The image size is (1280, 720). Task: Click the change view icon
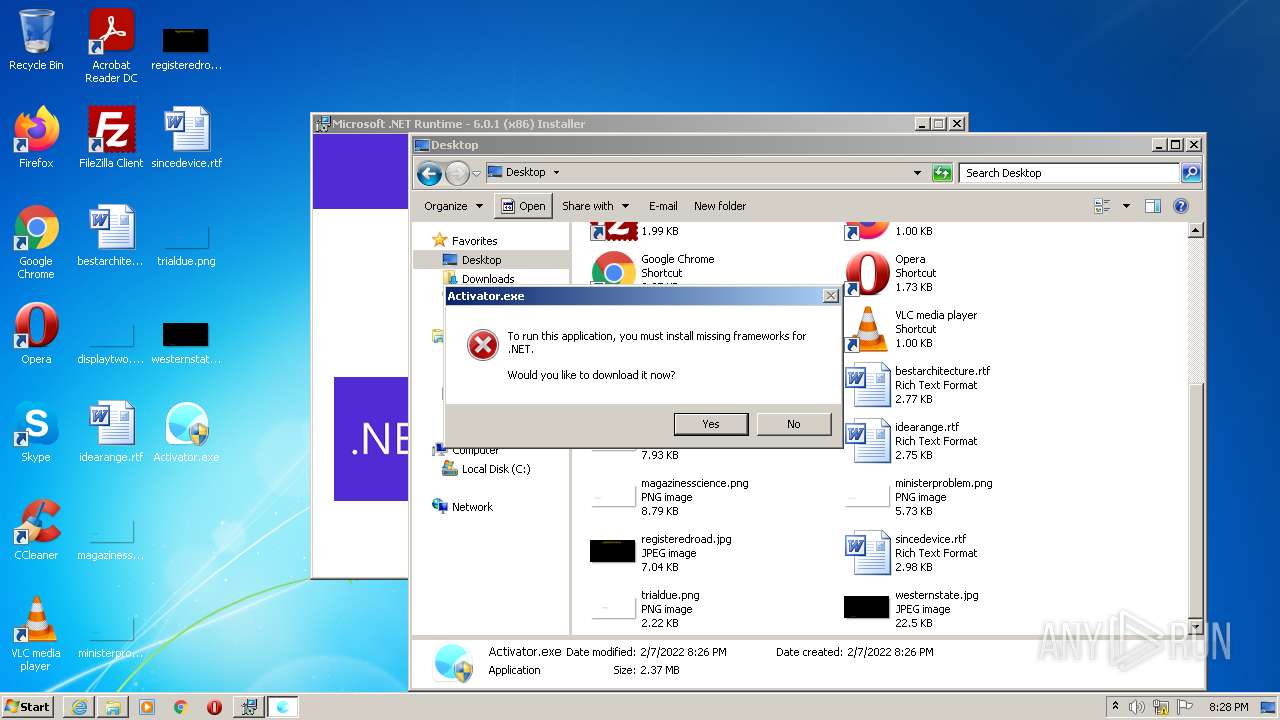click(x=1103, y=206)
